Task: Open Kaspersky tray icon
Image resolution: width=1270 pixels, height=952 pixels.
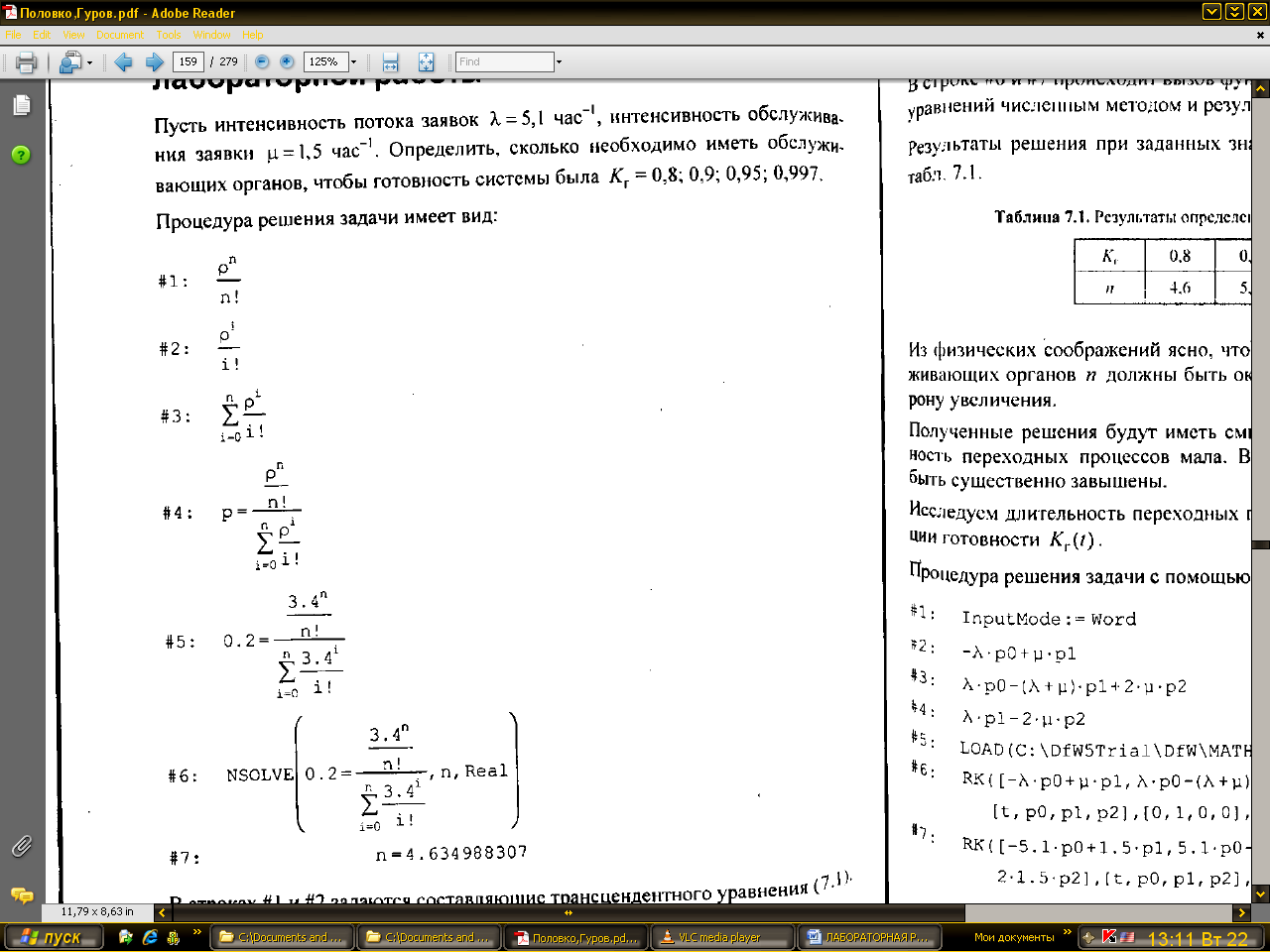Action: click(1109, 937)
